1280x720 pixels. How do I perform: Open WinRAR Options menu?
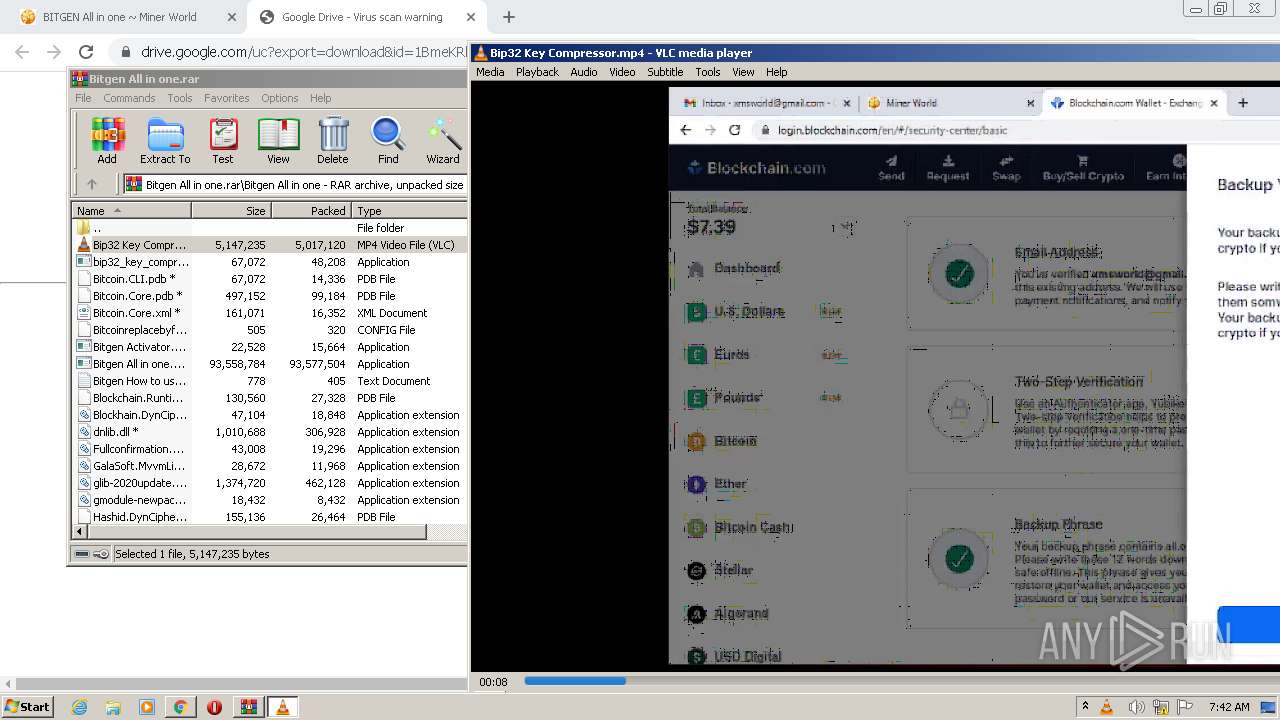click(280, 98)
